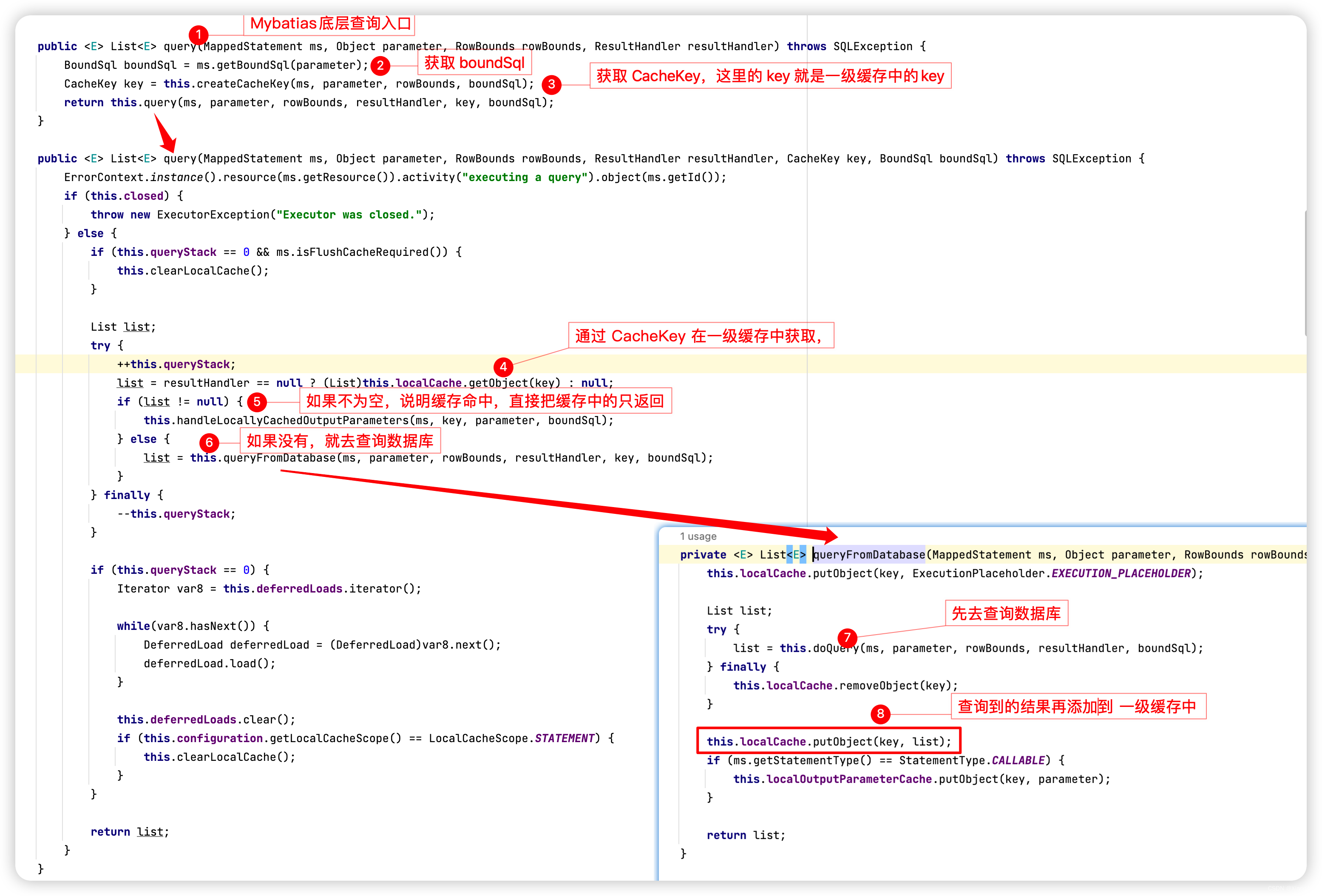Click the LocalCacheScope.STATEMENT constant
1322x896 pixels.
click(x=511, y=738)
